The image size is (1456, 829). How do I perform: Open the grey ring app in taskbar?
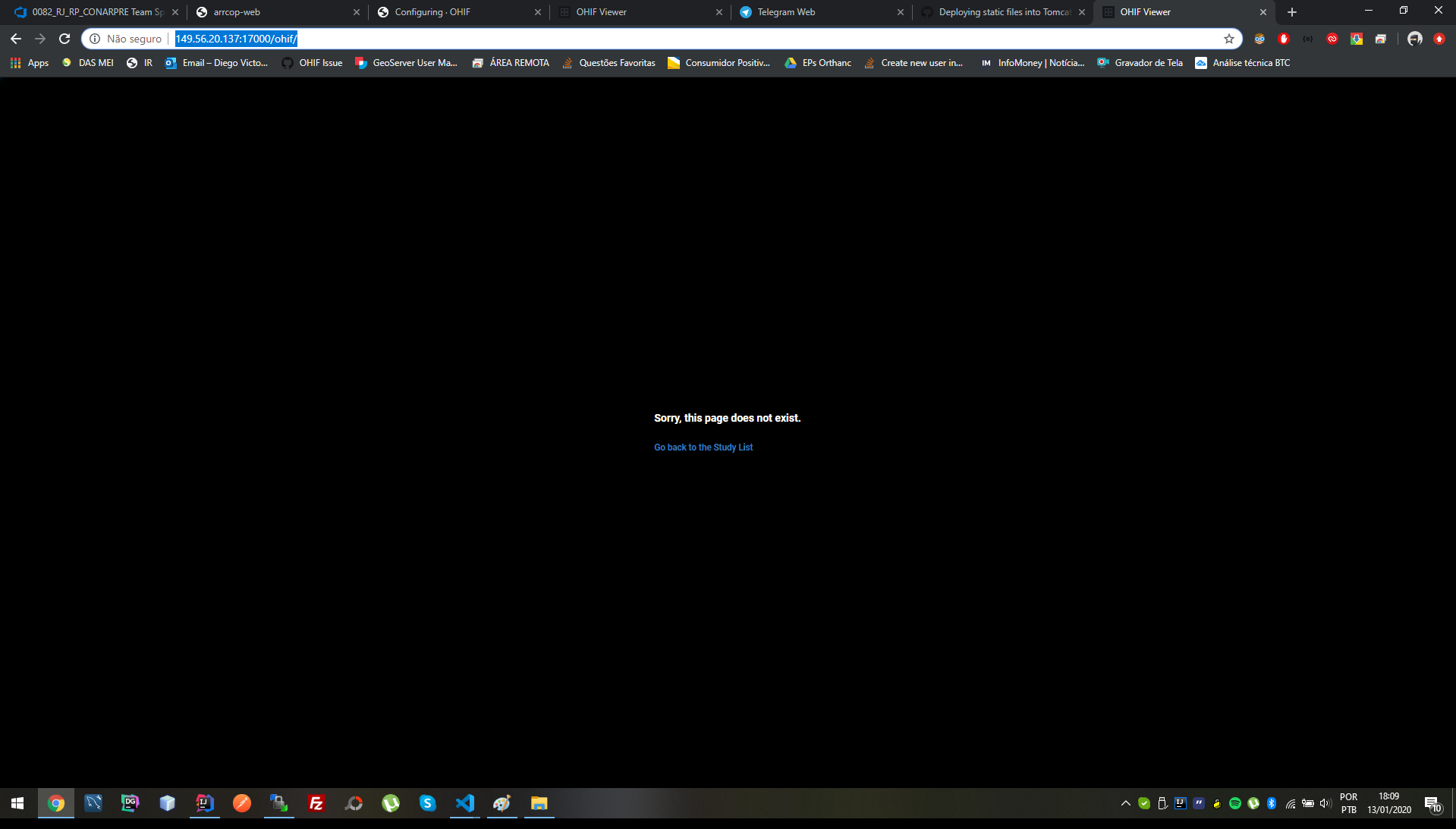coord(354,803)
